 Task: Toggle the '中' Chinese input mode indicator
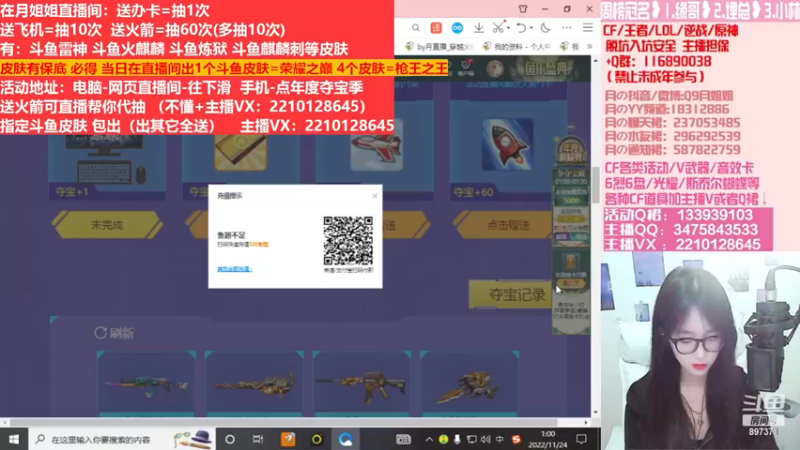(499, 439)
